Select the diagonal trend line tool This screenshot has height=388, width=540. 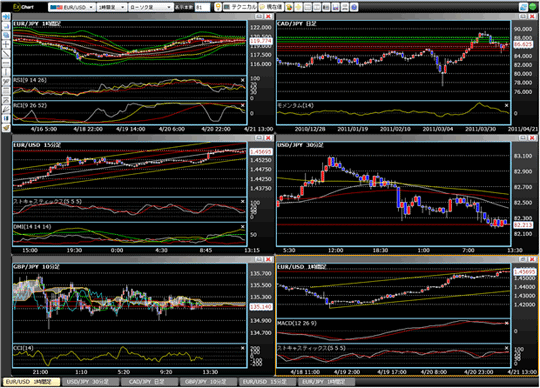(6, 54)
